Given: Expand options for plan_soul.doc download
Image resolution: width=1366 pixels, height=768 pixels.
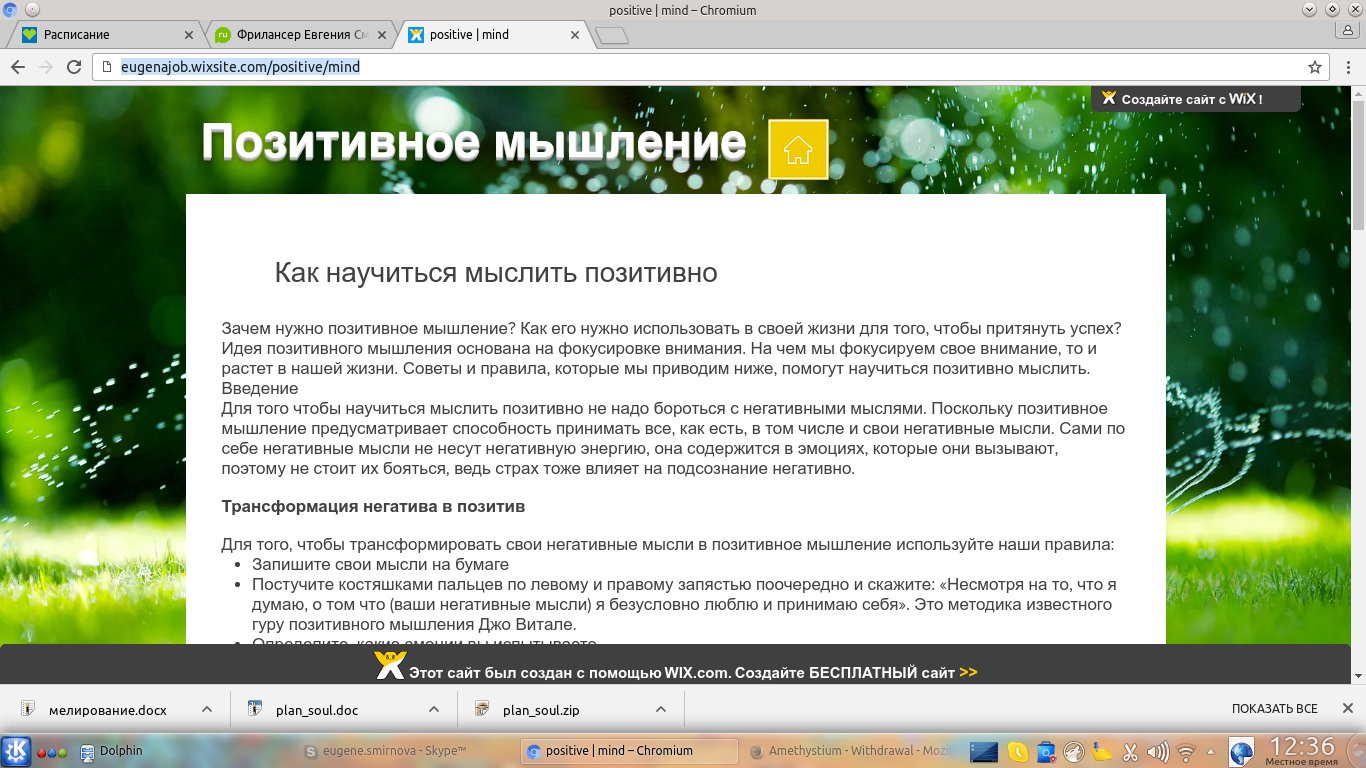Looking at the screenshot, I should [434, 709].
